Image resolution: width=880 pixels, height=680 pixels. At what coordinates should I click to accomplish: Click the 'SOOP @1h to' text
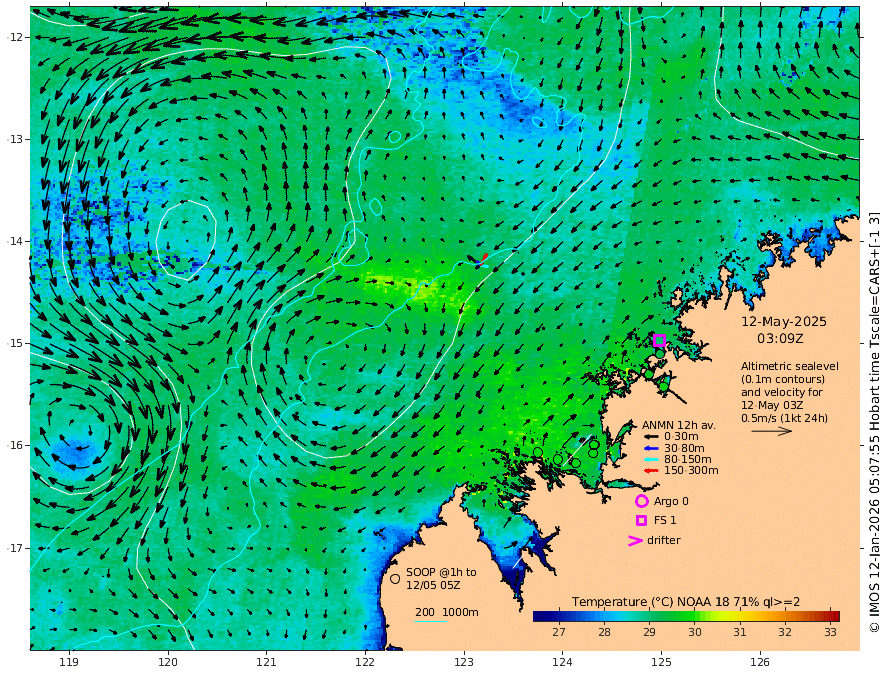pyautogui.click(x=441, y=572)
